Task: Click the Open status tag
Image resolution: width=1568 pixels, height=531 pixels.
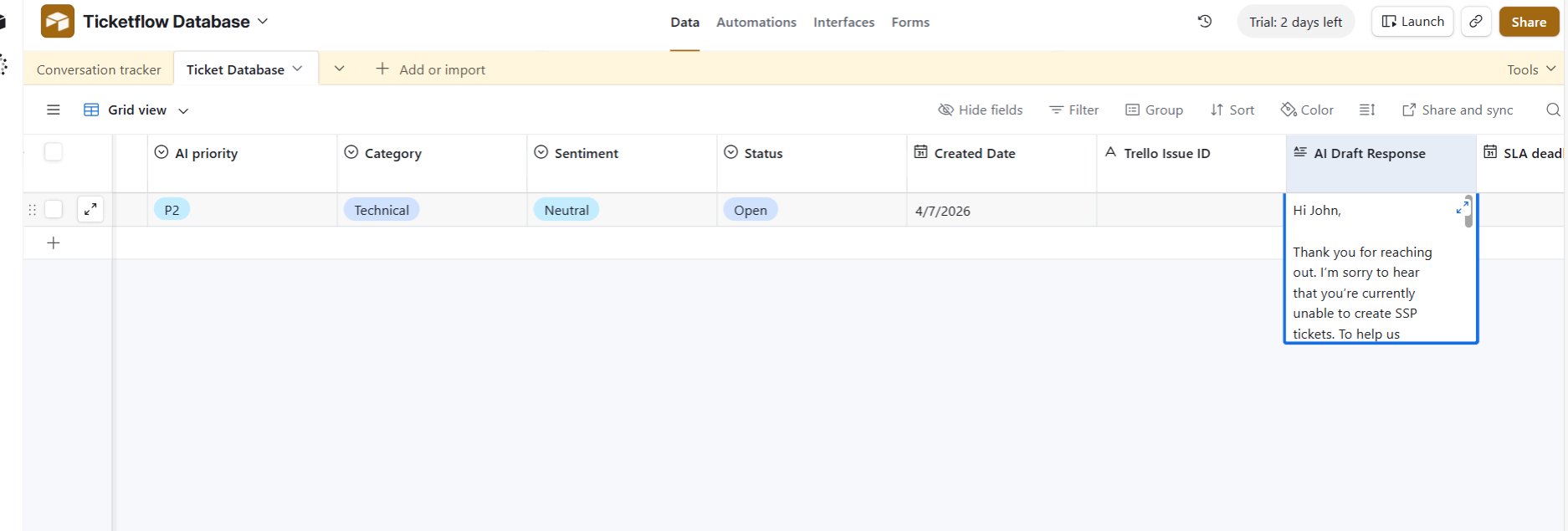Action: pyautogui.click(x=751, y=210)
